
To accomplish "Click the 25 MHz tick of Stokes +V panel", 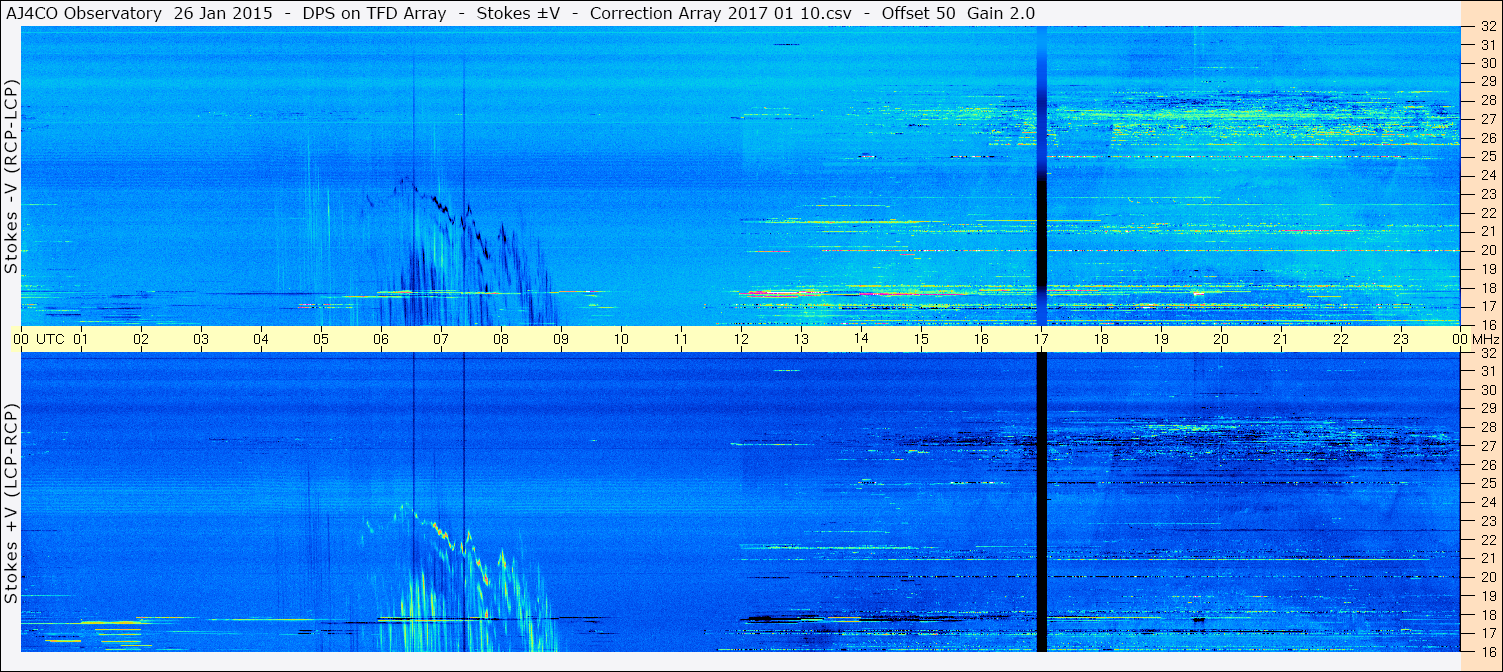I will (1487, 484).
